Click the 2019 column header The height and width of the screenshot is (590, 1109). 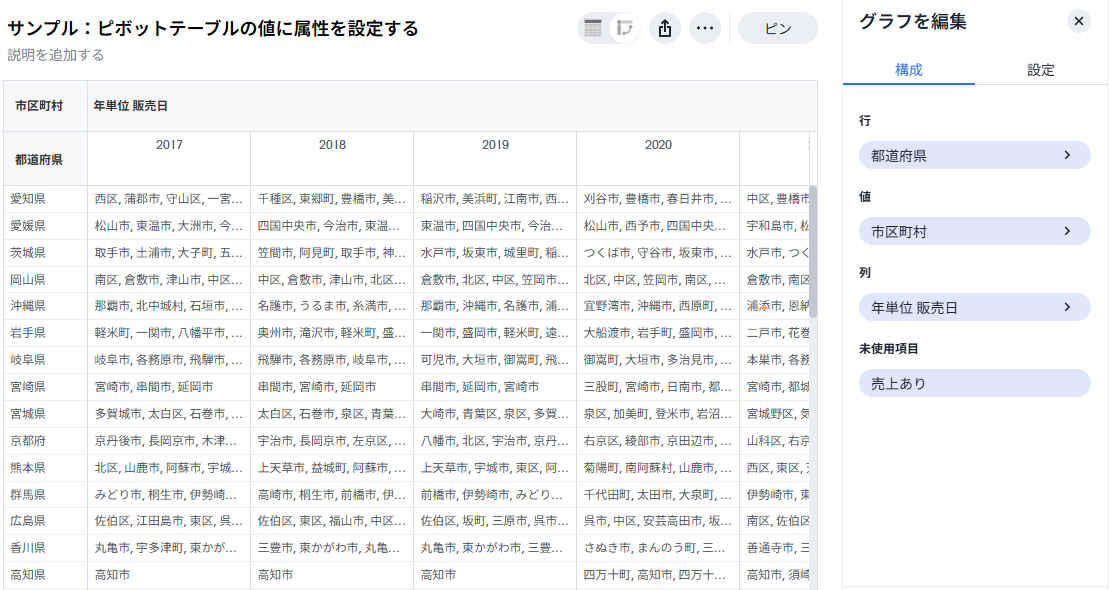click(495, 145)
